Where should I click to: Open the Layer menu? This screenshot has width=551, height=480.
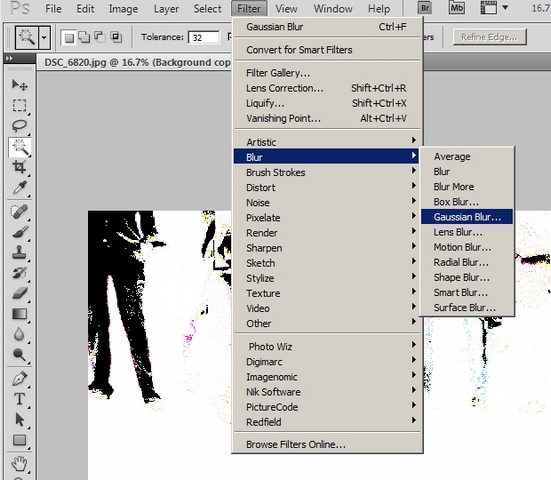(x=166, y=8)
